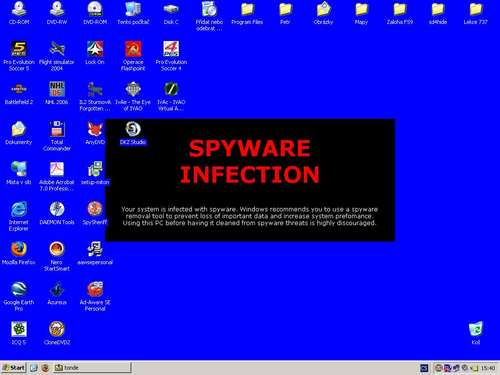The image size is (500, 375).
Task: Select the highlighted DKZ Studio icon
Action: [133, 129]
